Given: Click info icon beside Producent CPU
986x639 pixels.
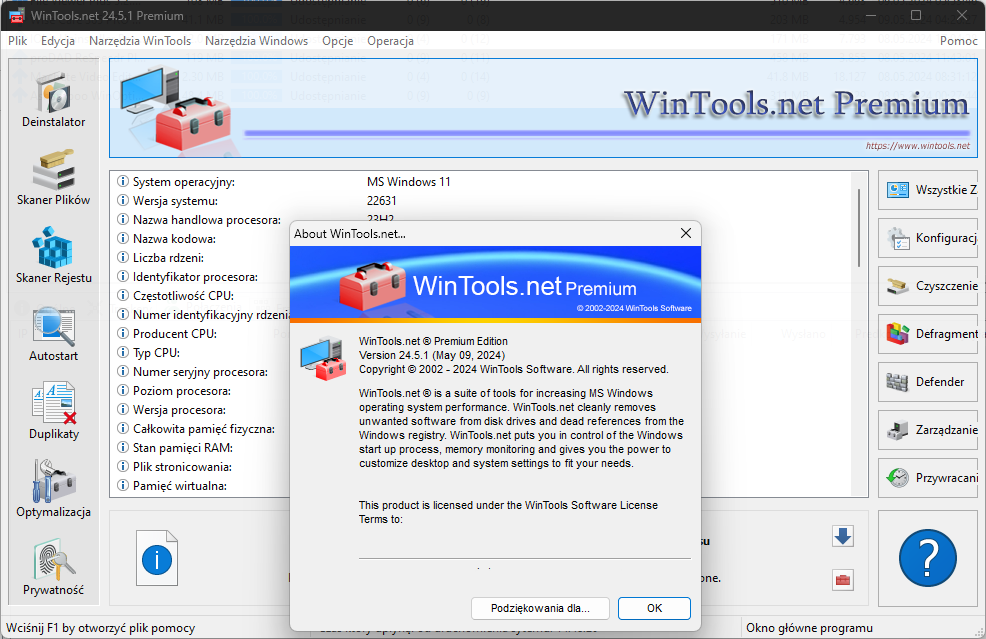Looking at the screenshot, I should click(x=123, y=333).
